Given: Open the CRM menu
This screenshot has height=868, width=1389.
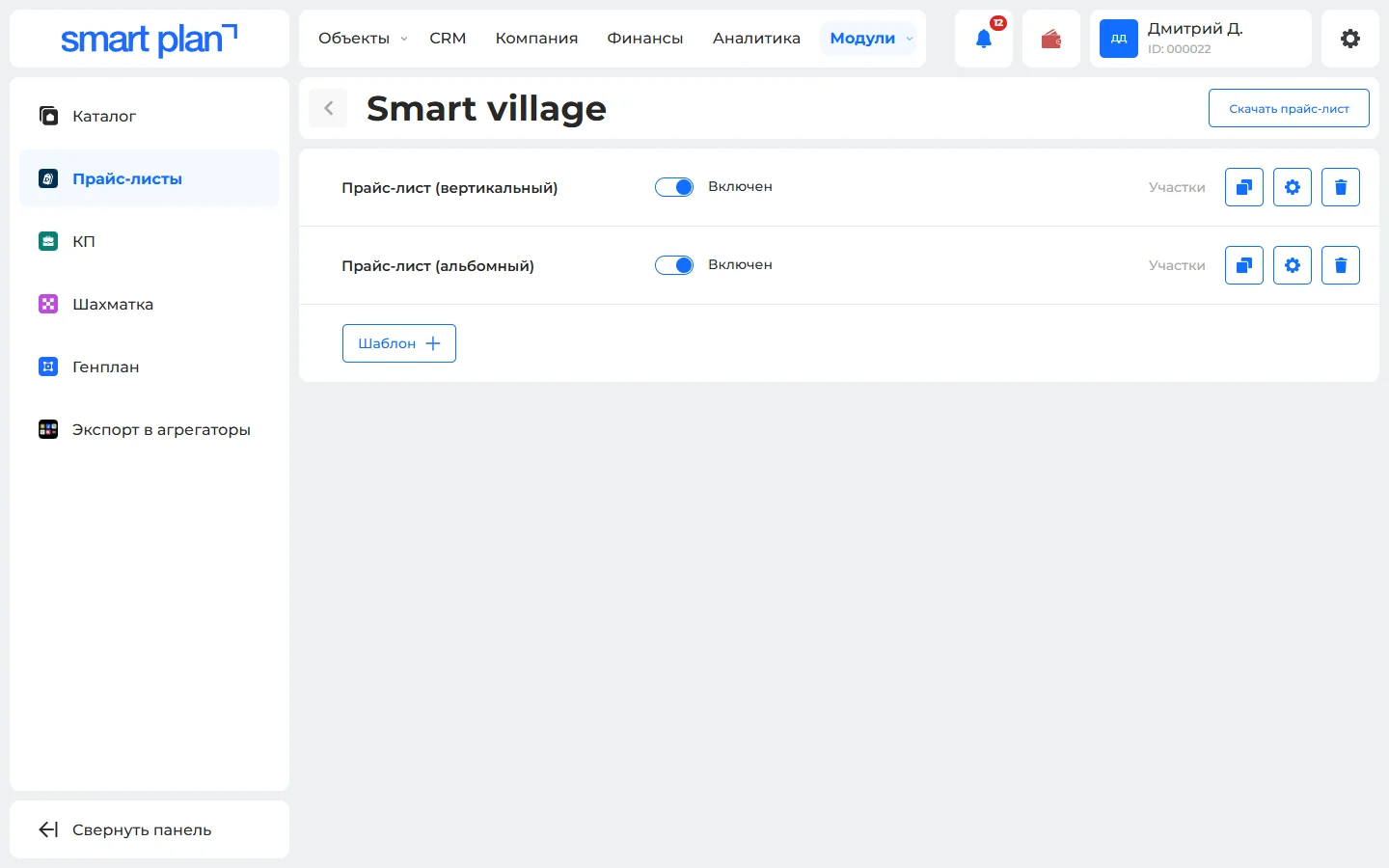Looking at the screenshot, I should 448,39.
